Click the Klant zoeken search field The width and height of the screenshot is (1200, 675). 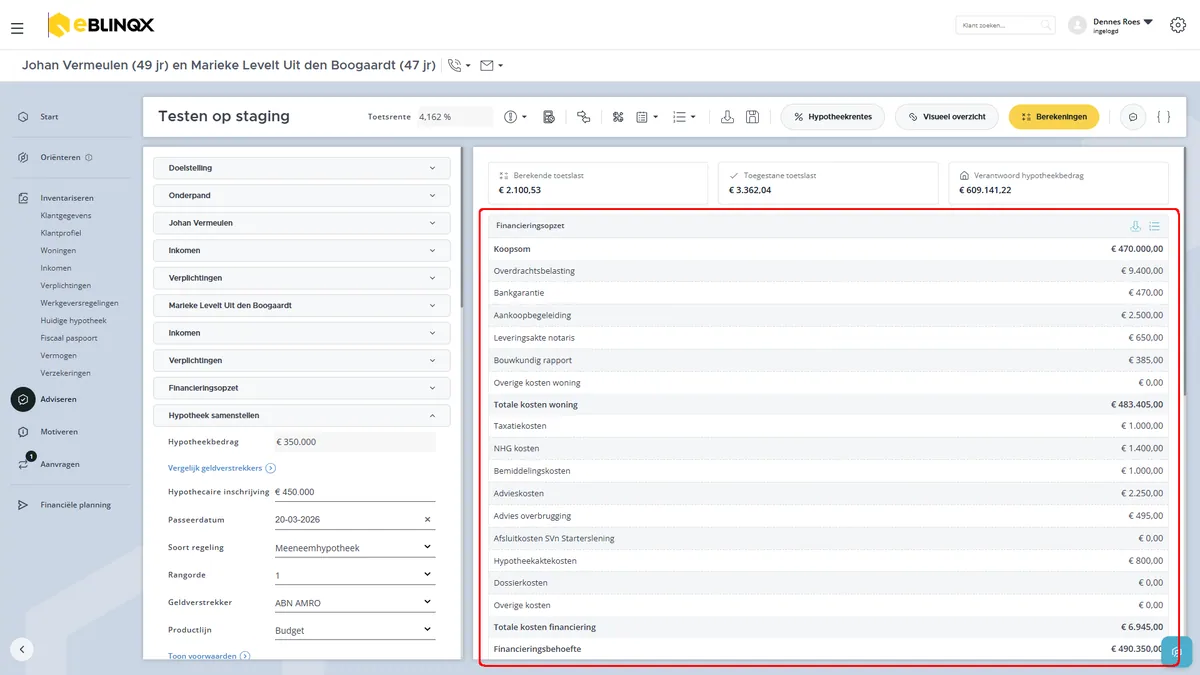coord(1005,25)
